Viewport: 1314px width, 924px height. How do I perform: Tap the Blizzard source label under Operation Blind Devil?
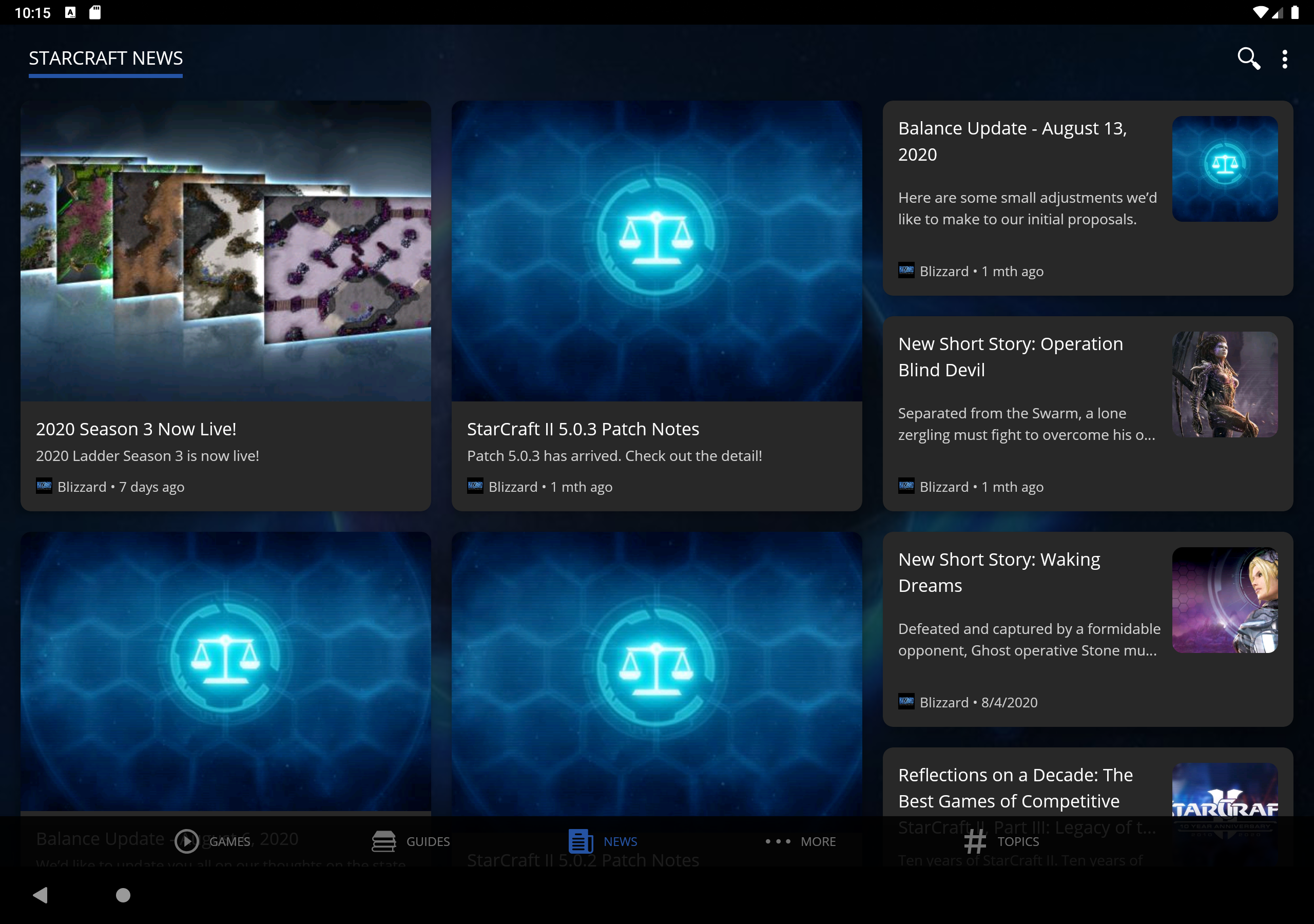click(943, 487)
